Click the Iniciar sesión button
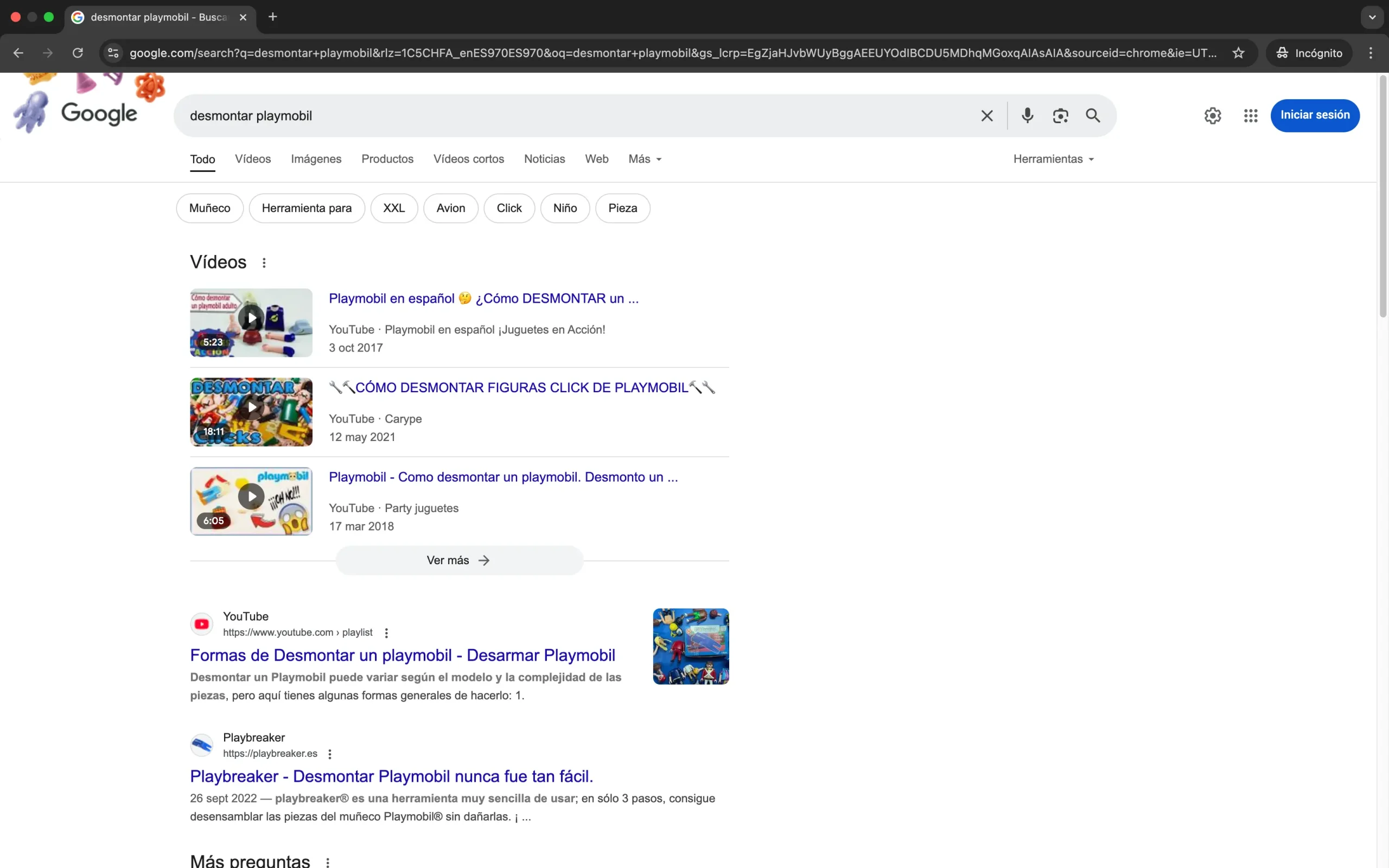 pos(1315,116)
